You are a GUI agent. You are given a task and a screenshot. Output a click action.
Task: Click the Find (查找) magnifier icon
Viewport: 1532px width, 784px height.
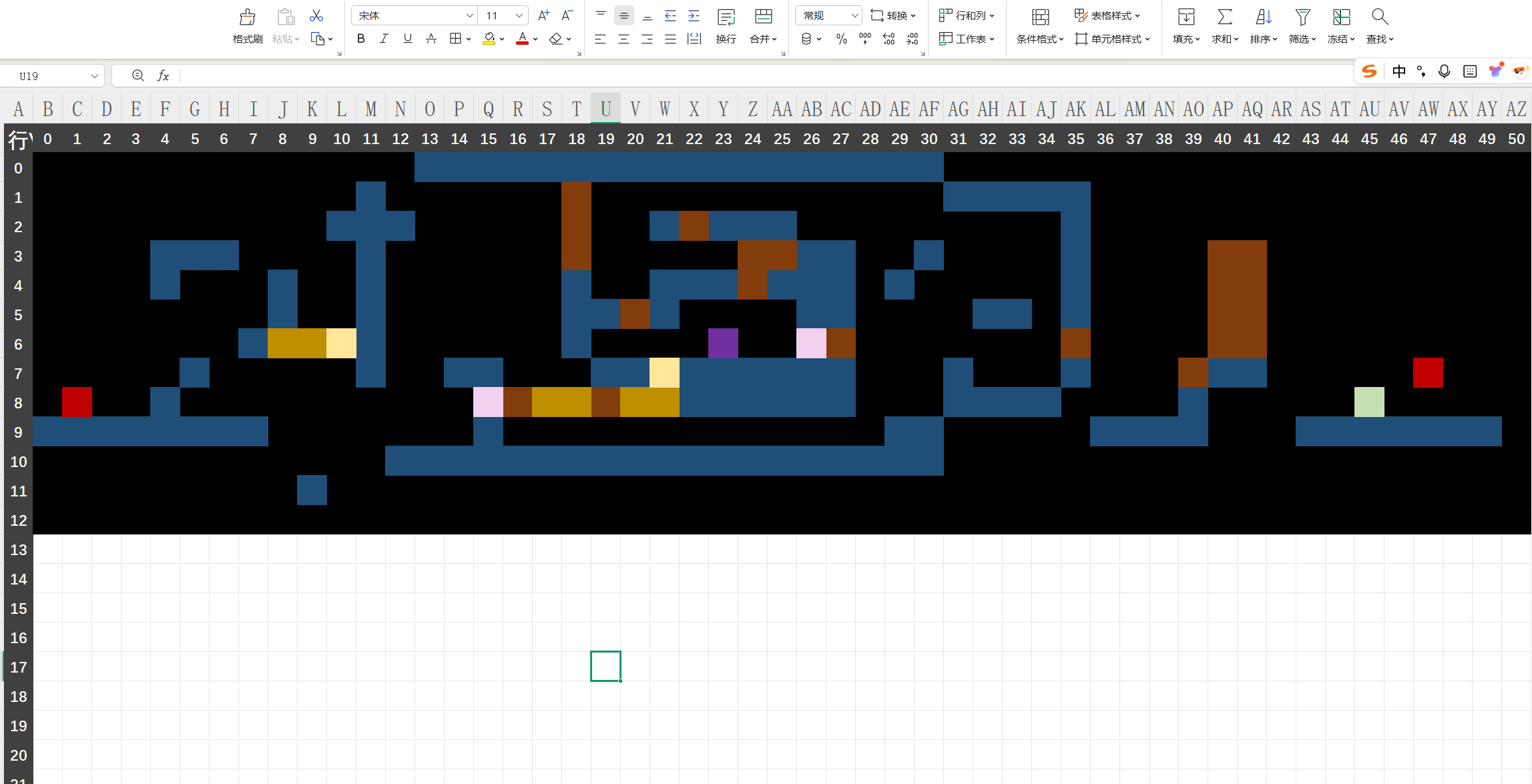click(1380, 17)
